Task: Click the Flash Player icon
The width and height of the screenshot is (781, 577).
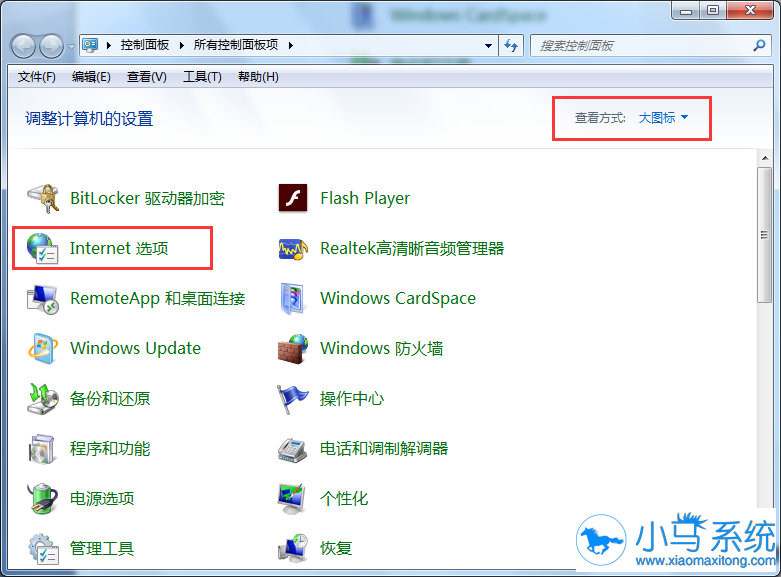Action: (x=293, y=198)
